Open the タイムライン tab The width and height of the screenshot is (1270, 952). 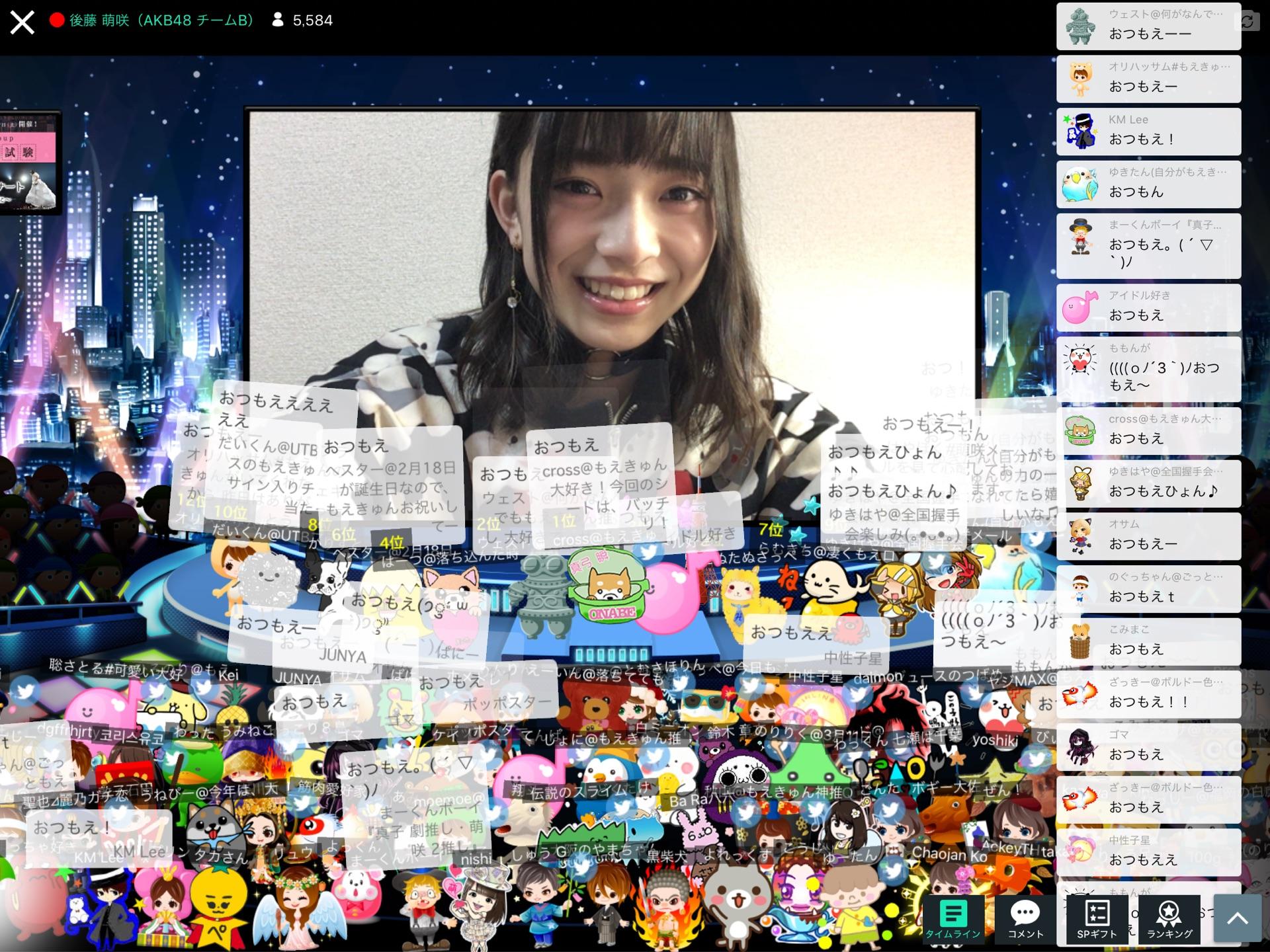coord(952,919)
